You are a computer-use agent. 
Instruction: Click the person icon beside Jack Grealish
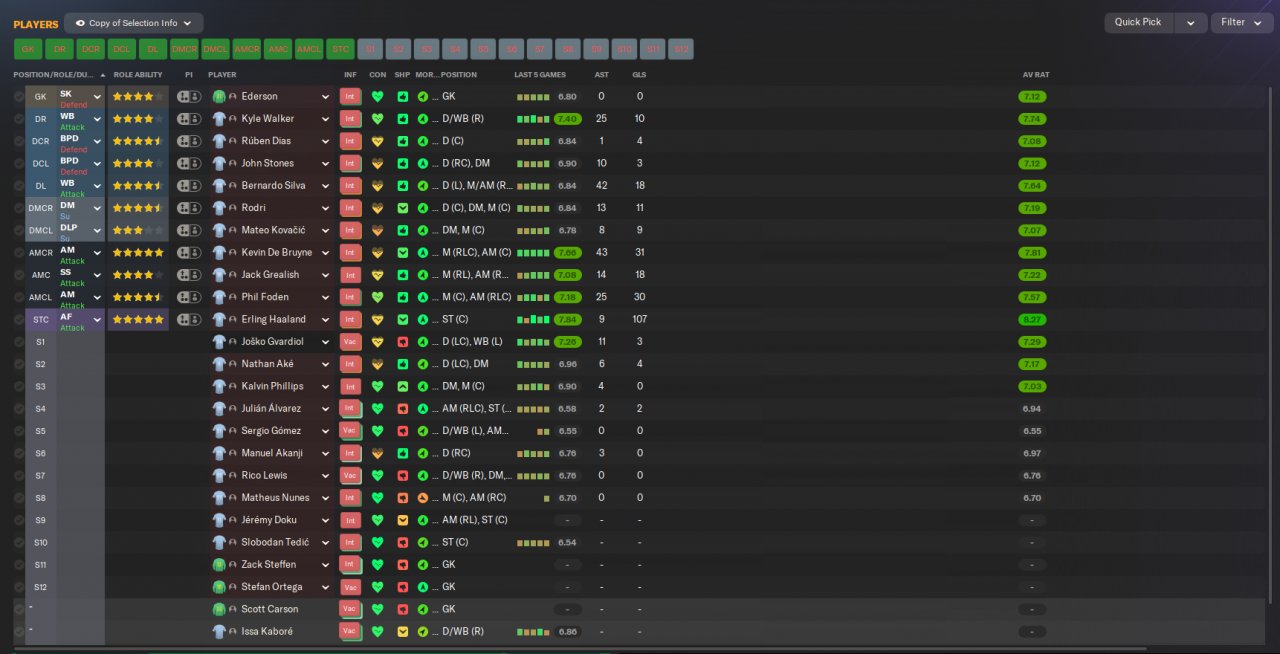click(233, 275)
